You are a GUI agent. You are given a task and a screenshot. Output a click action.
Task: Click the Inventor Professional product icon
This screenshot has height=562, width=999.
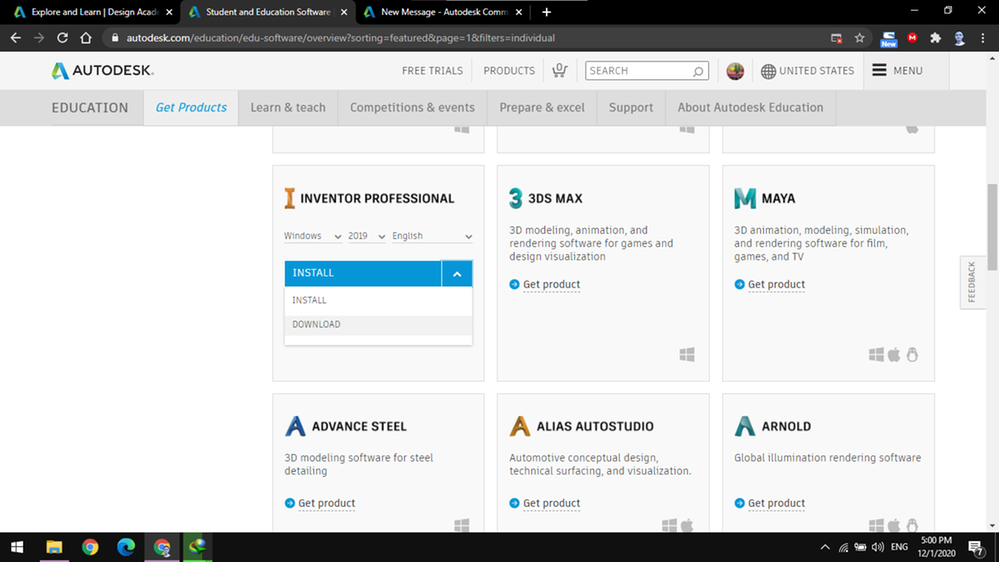289,198
